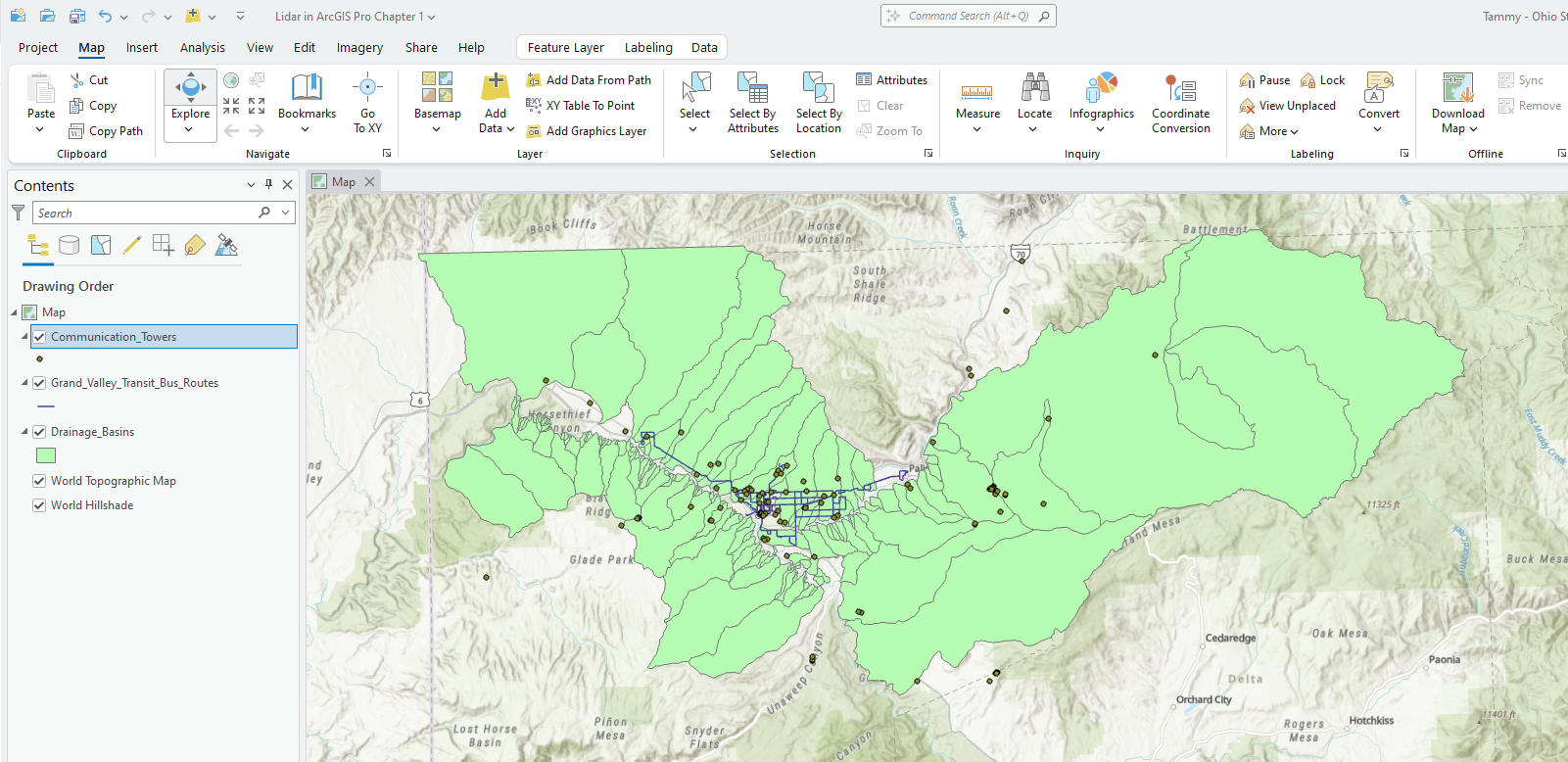Click the Infographics icon

pyautogui.click(x=1101, y=88)
